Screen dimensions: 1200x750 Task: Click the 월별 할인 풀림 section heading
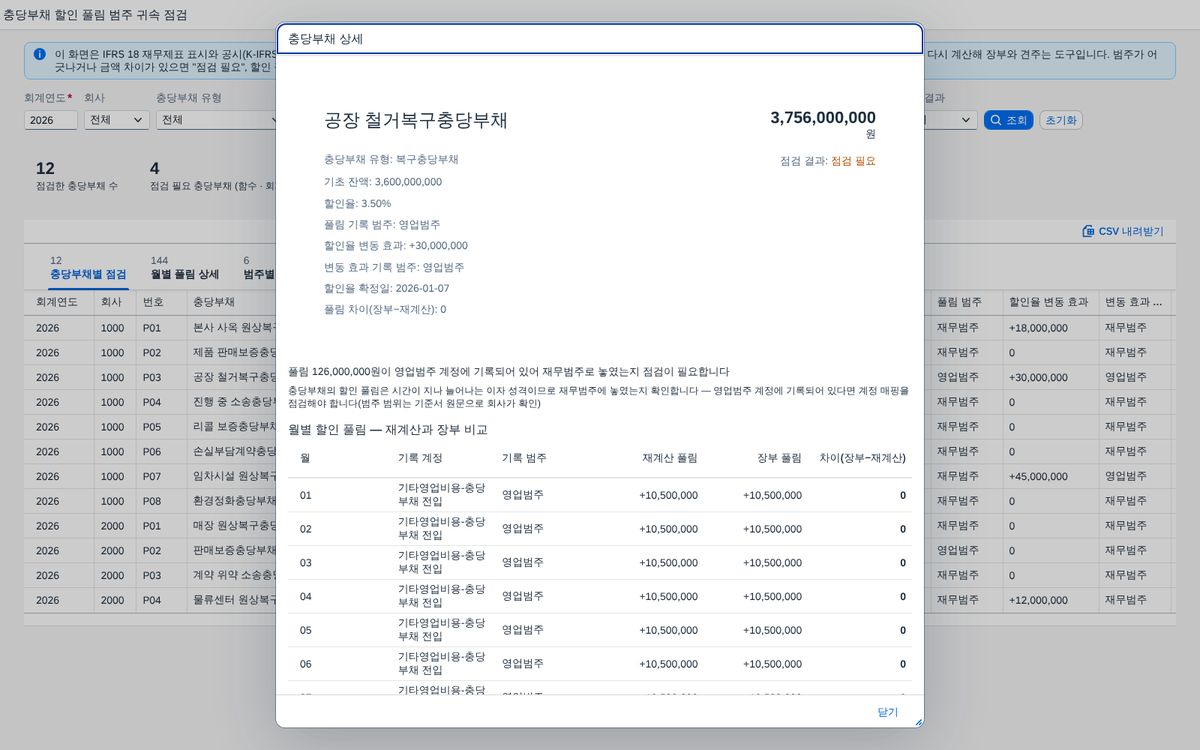[388, 429]
